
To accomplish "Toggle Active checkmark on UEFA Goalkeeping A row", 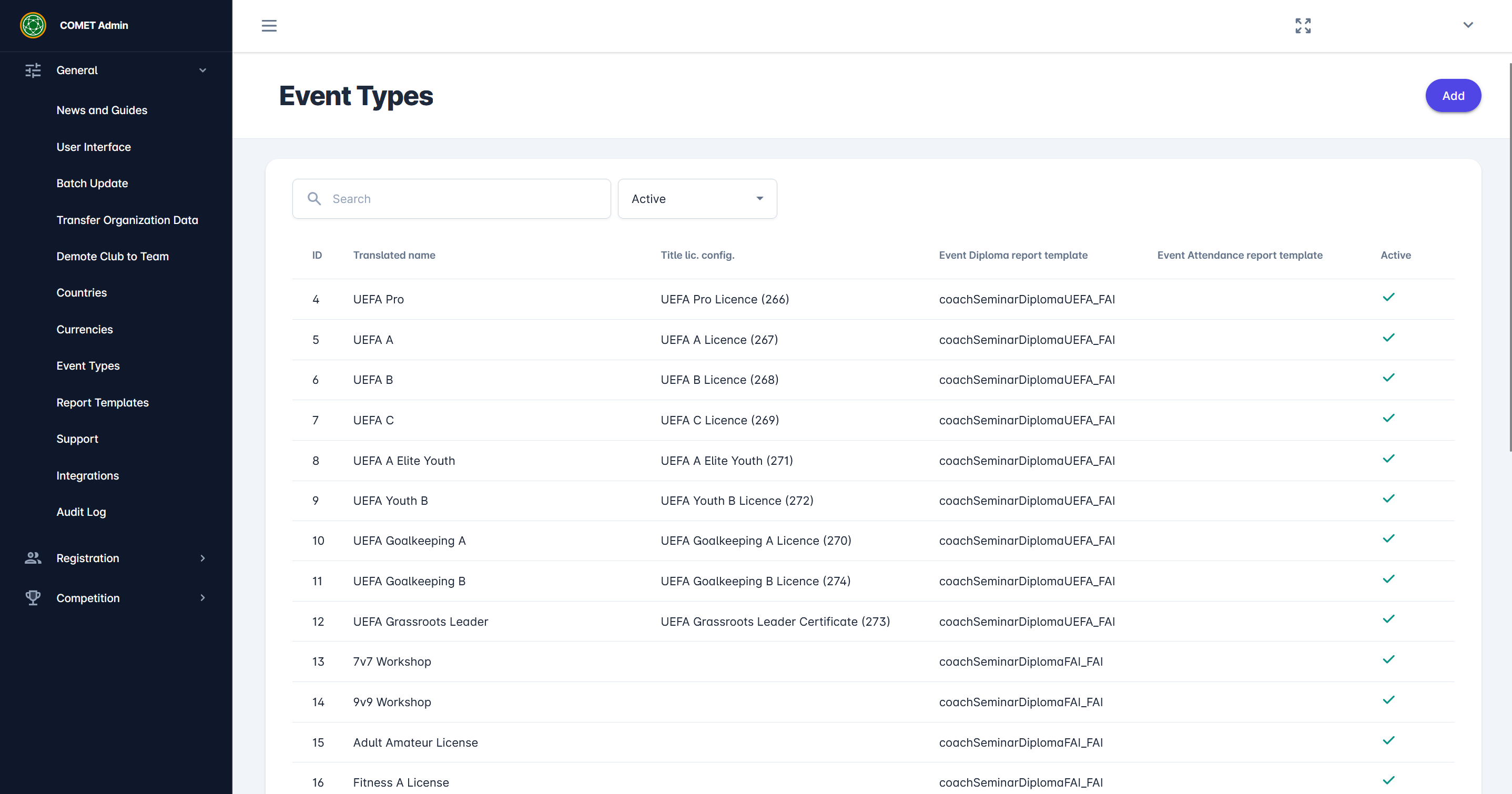I will click(x=1388, y=539).
